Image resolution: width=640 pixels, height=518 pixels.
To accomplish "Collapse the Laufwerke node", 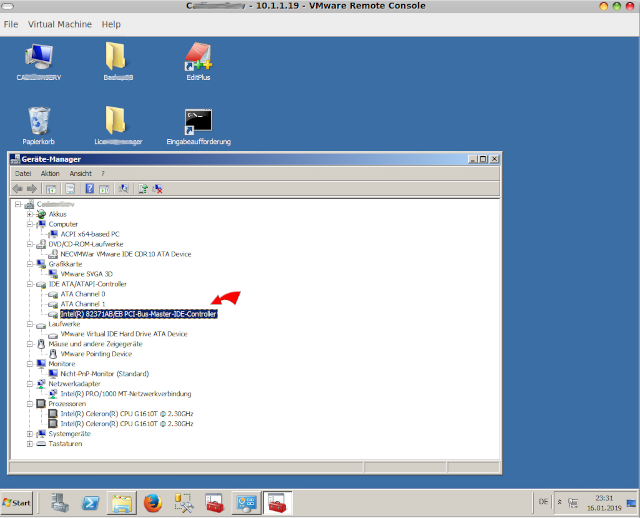I will click(x=29, y=324).
